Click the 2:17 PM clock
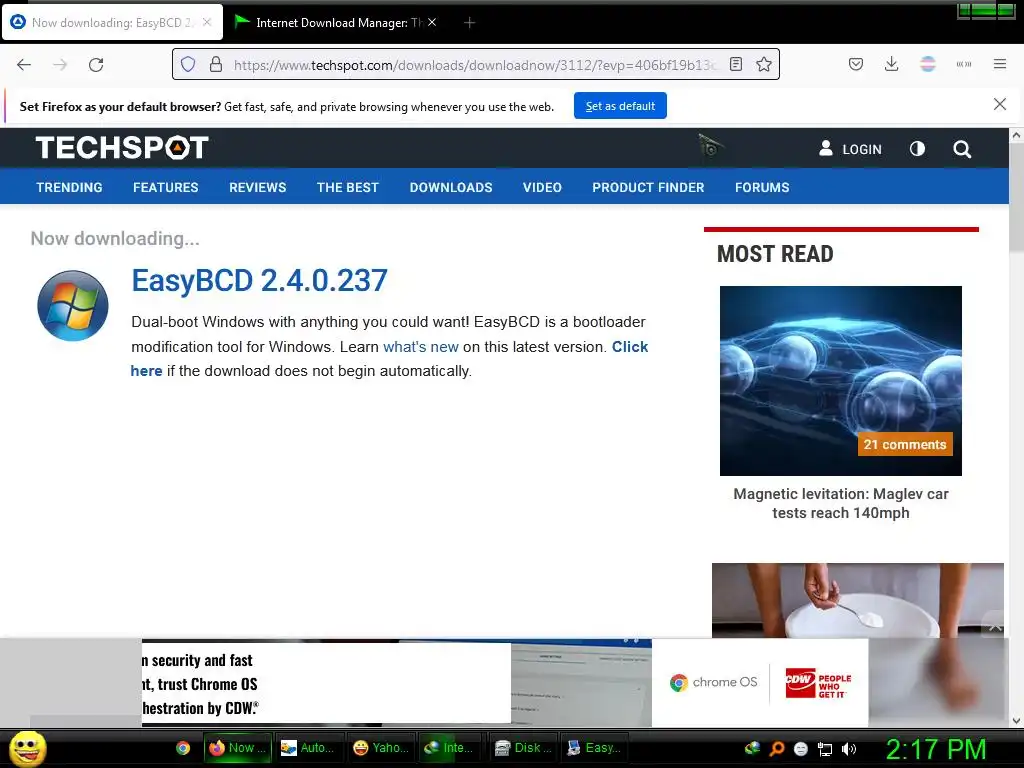Screen dimensions: 1024x768 (x=936, y=749)
